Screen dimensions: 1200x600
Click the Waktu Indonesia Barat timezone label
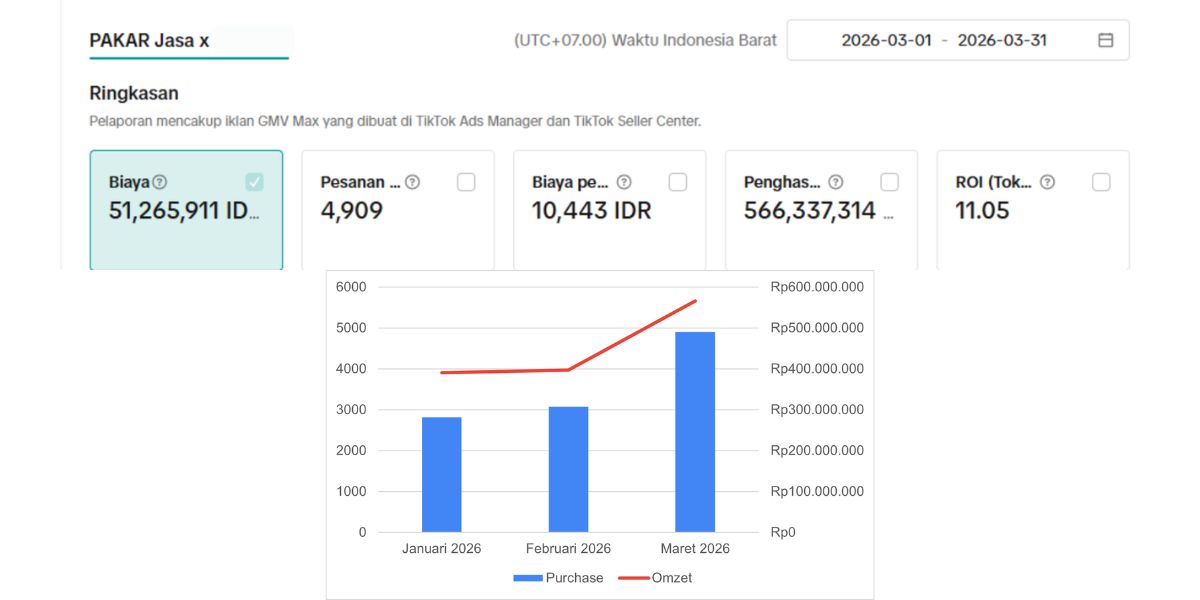click(645, 41)
